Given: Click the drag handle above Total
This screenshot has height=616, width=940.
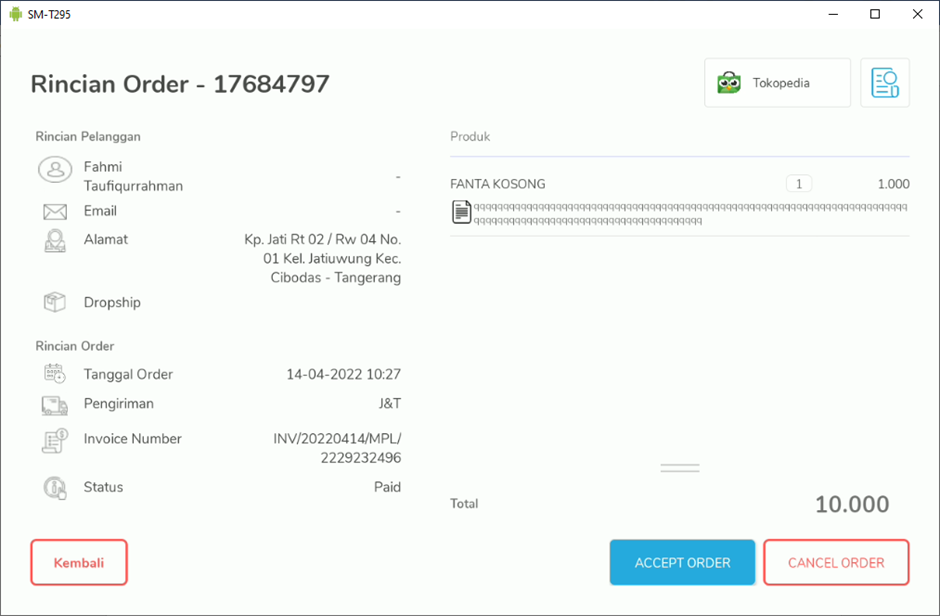Looking at the screenshot, I should 680,468.
